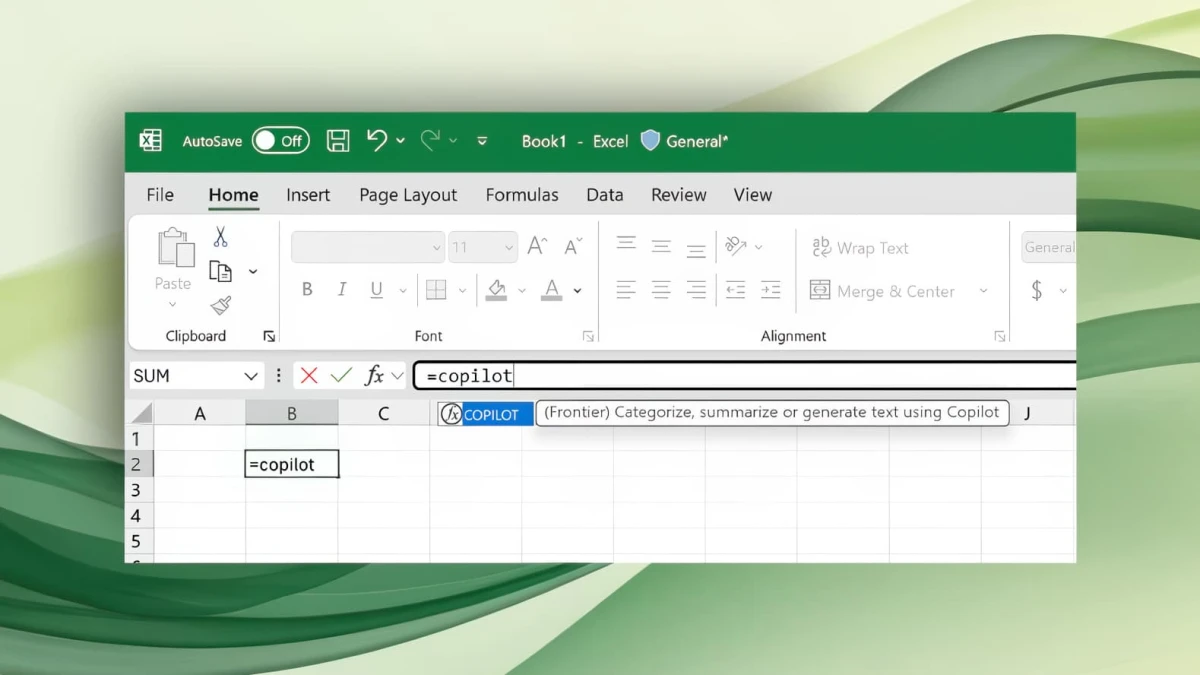Save the workbook with the floppy icon

pyautogui.click(x=338, y=141)
